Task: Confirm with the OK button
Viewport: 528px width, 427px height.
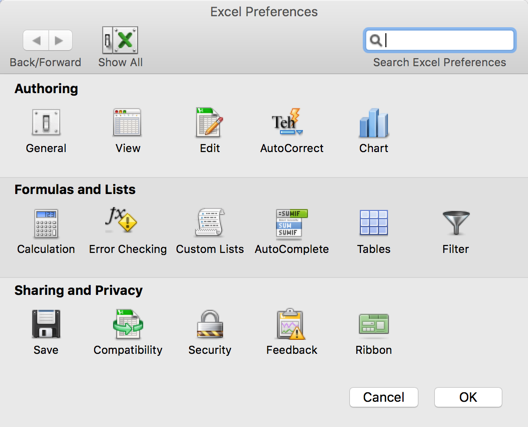Action: [x=468, y=397]
